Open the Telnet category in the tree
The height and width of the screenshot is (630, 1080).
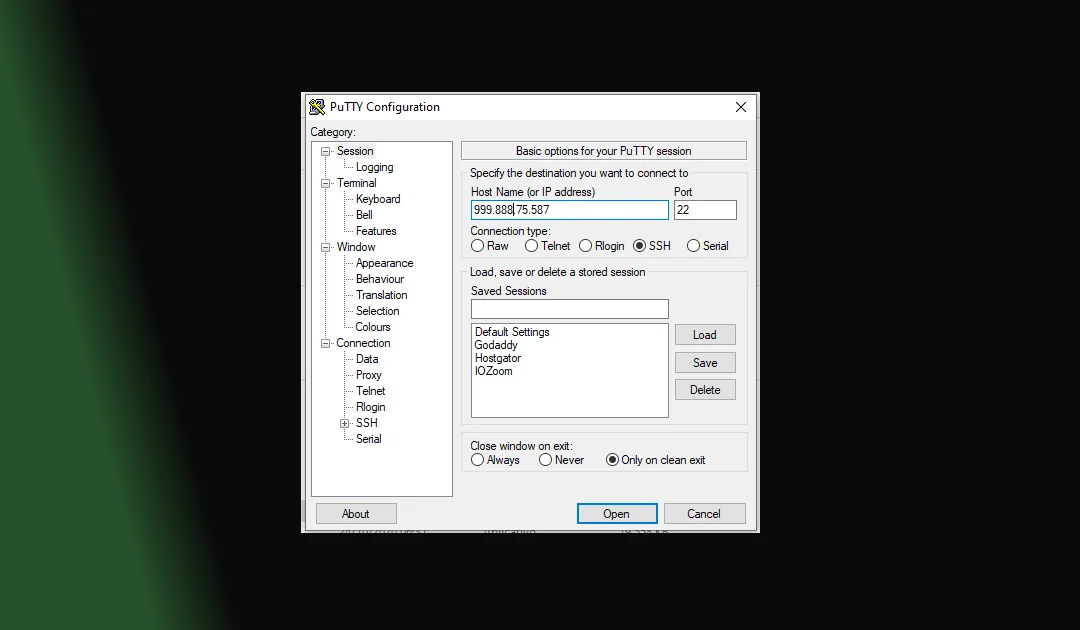(x=371, y=391)
